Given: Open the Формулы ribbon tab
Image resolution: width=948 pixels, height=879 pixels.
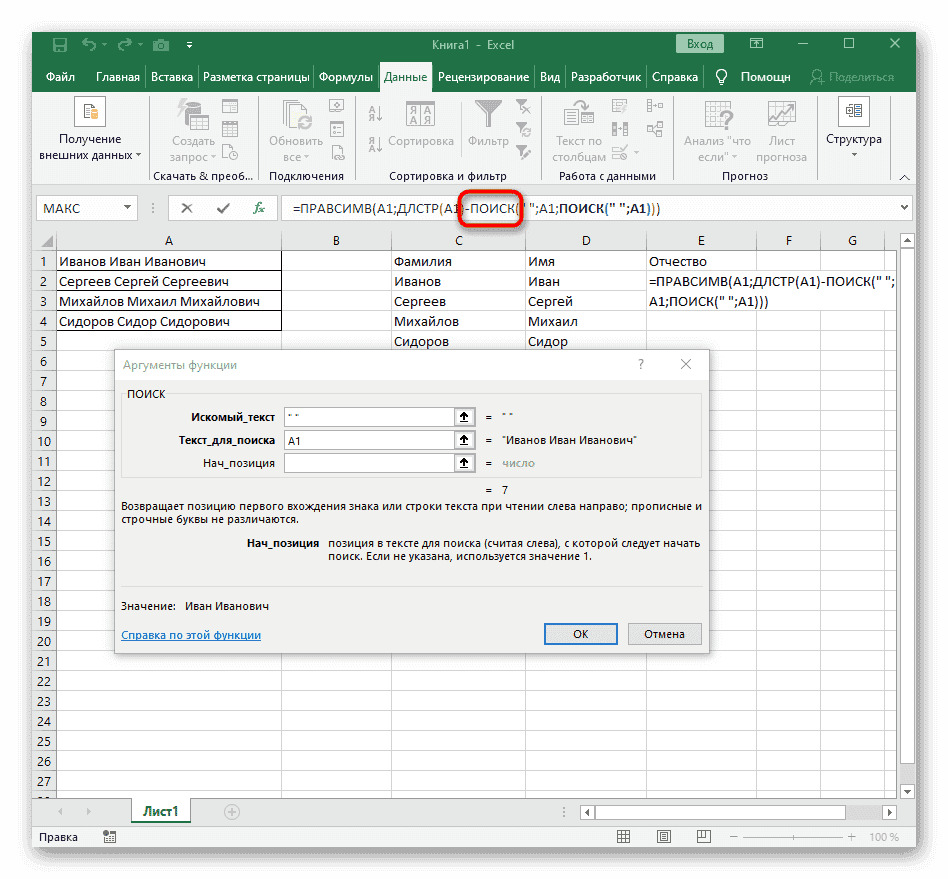Looking at the screenshot, I should (347, 77).
